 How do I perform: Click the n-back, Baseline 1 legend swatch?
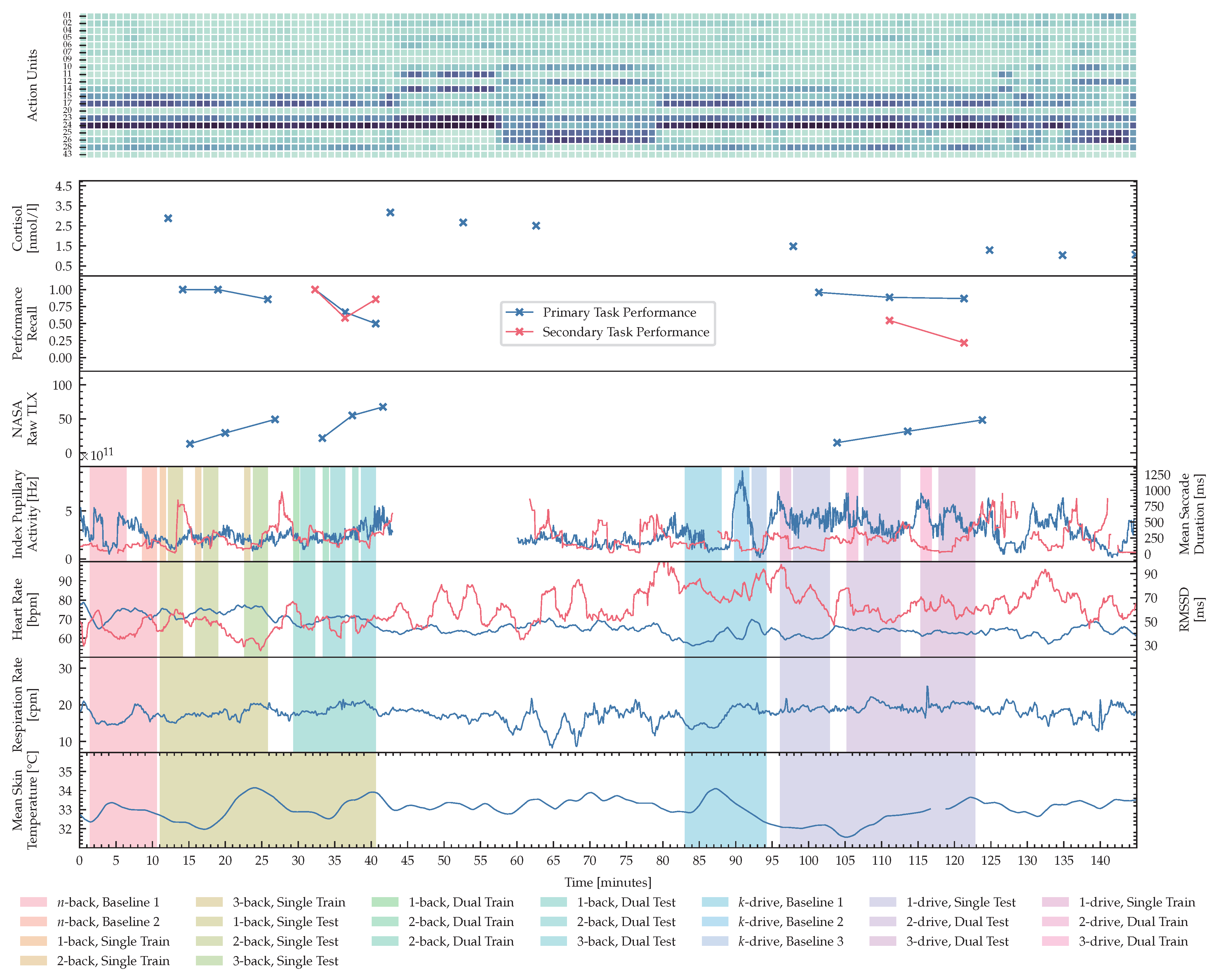pyautogui.click(x=33, y=902)
